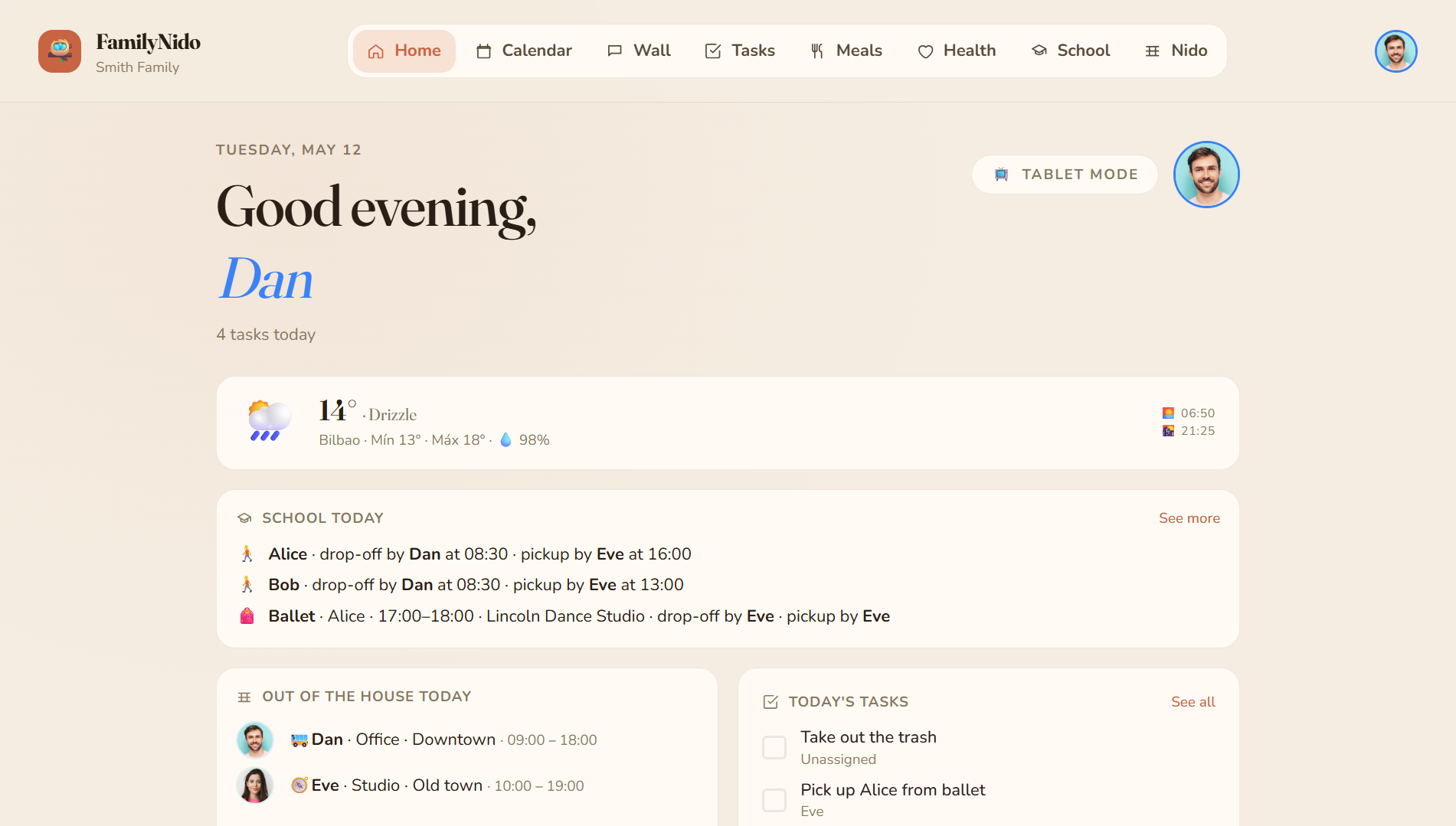Click the profile avatar in the top bar

coord(1395,51)
